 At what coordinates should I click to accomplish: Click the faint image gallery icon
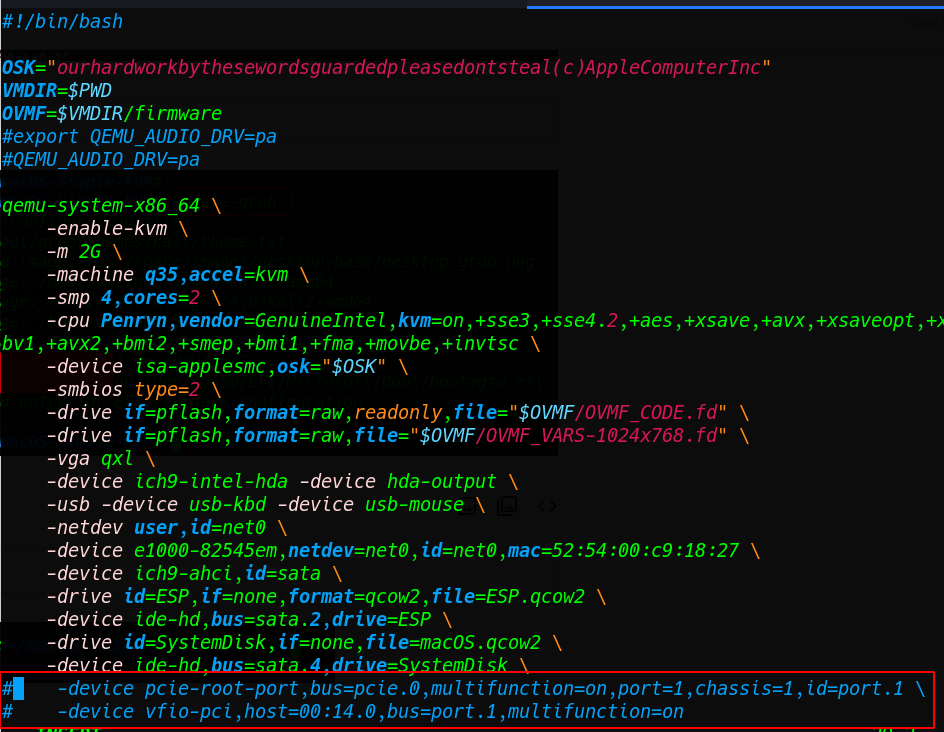(x=508, y=506)
